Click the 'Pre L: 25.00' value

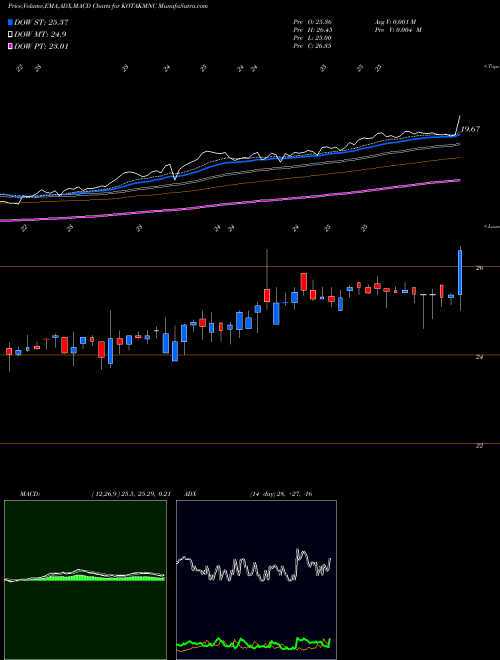(312, 38)
